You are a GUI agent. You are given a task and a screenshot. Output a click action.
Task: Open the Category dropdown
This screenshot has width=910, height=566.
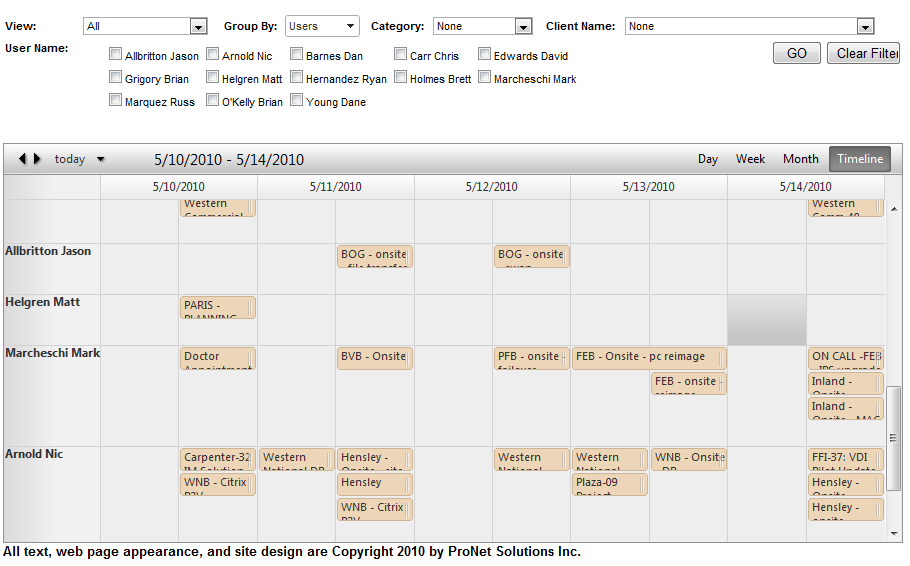[x=523, y=27]
